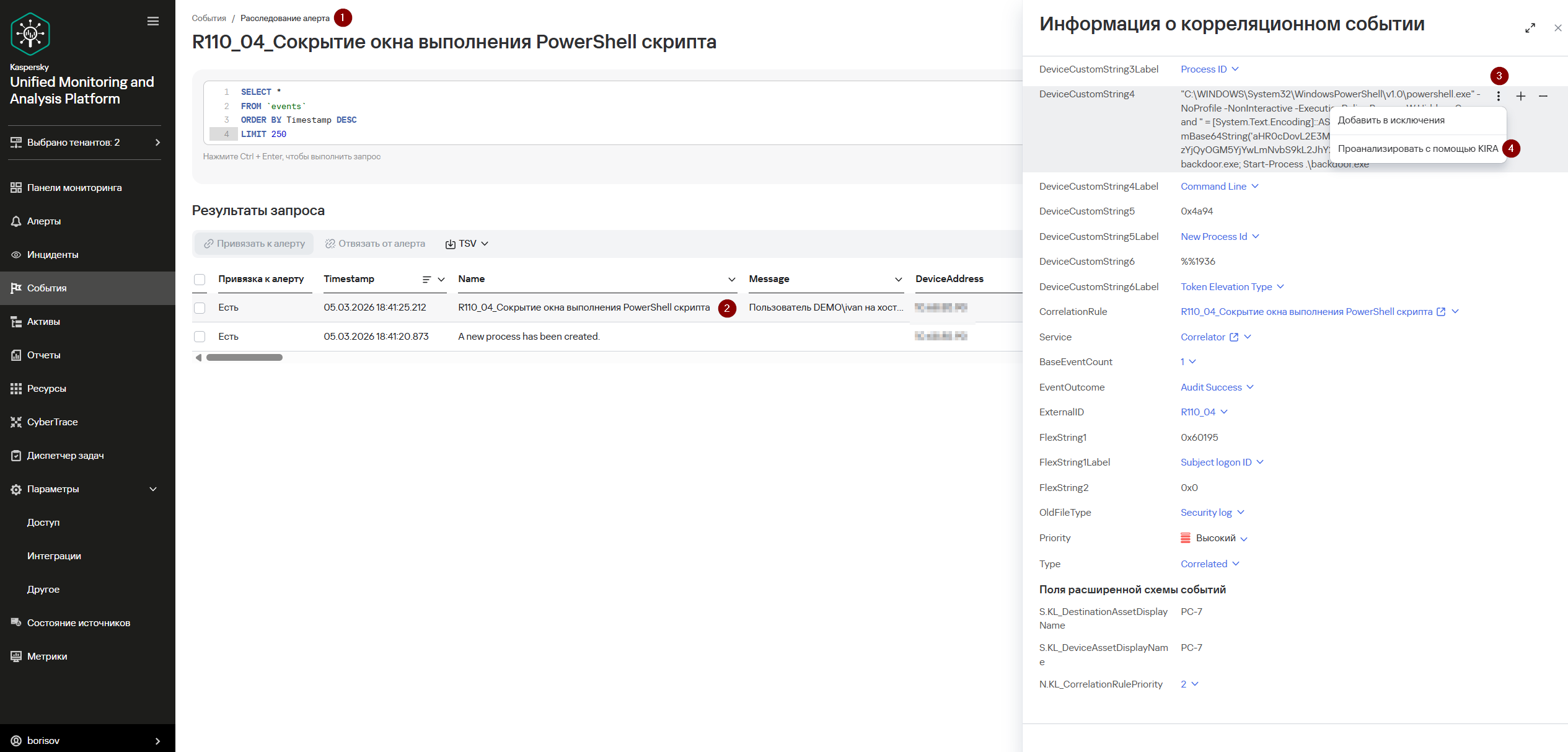1568x752 pixels.
Task: Click the Timestamp column sort icon
Action: [x=426, y=280]
